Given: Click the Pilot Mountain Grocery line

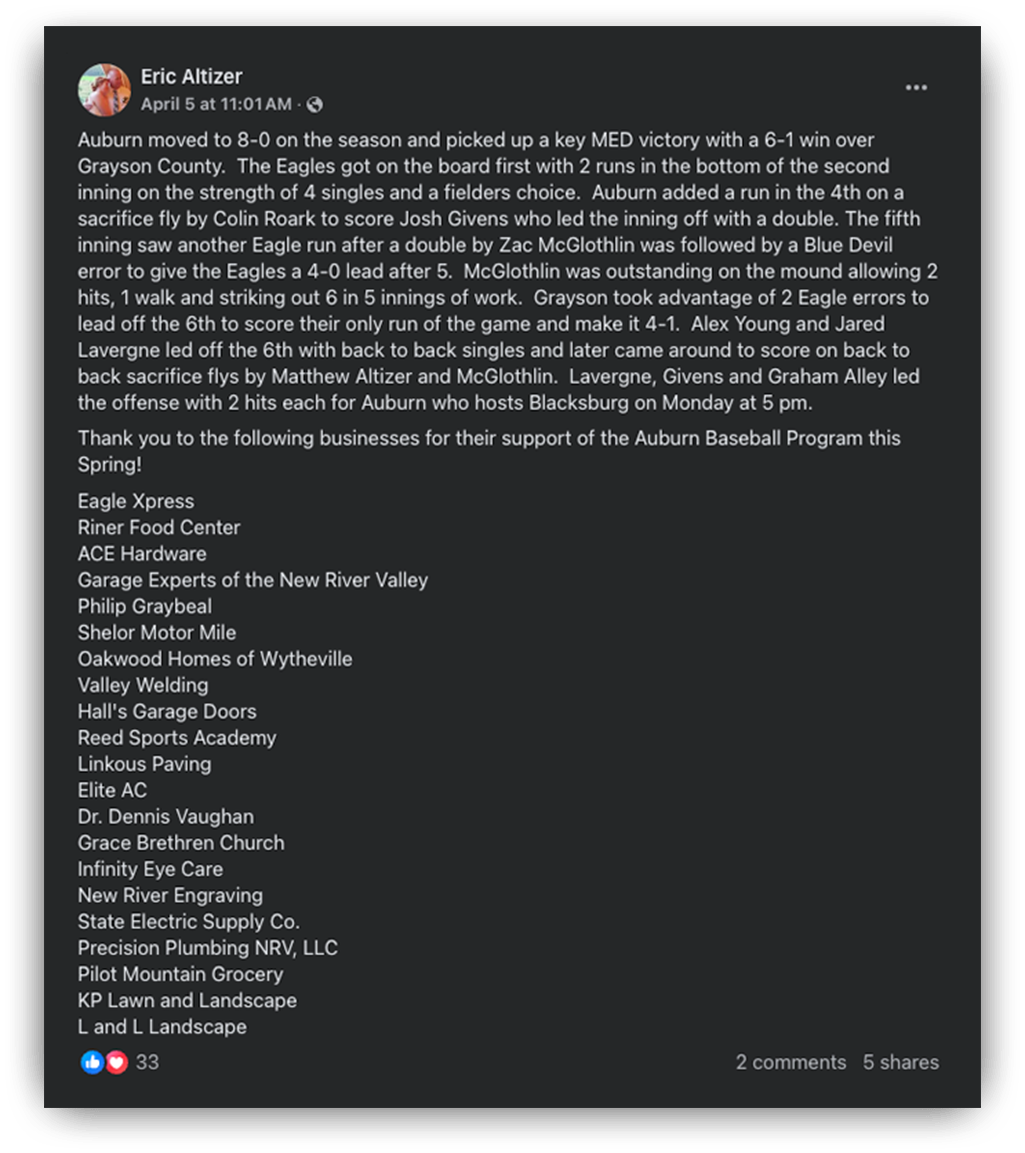Looking at the screenshot, I should (180, 974).
